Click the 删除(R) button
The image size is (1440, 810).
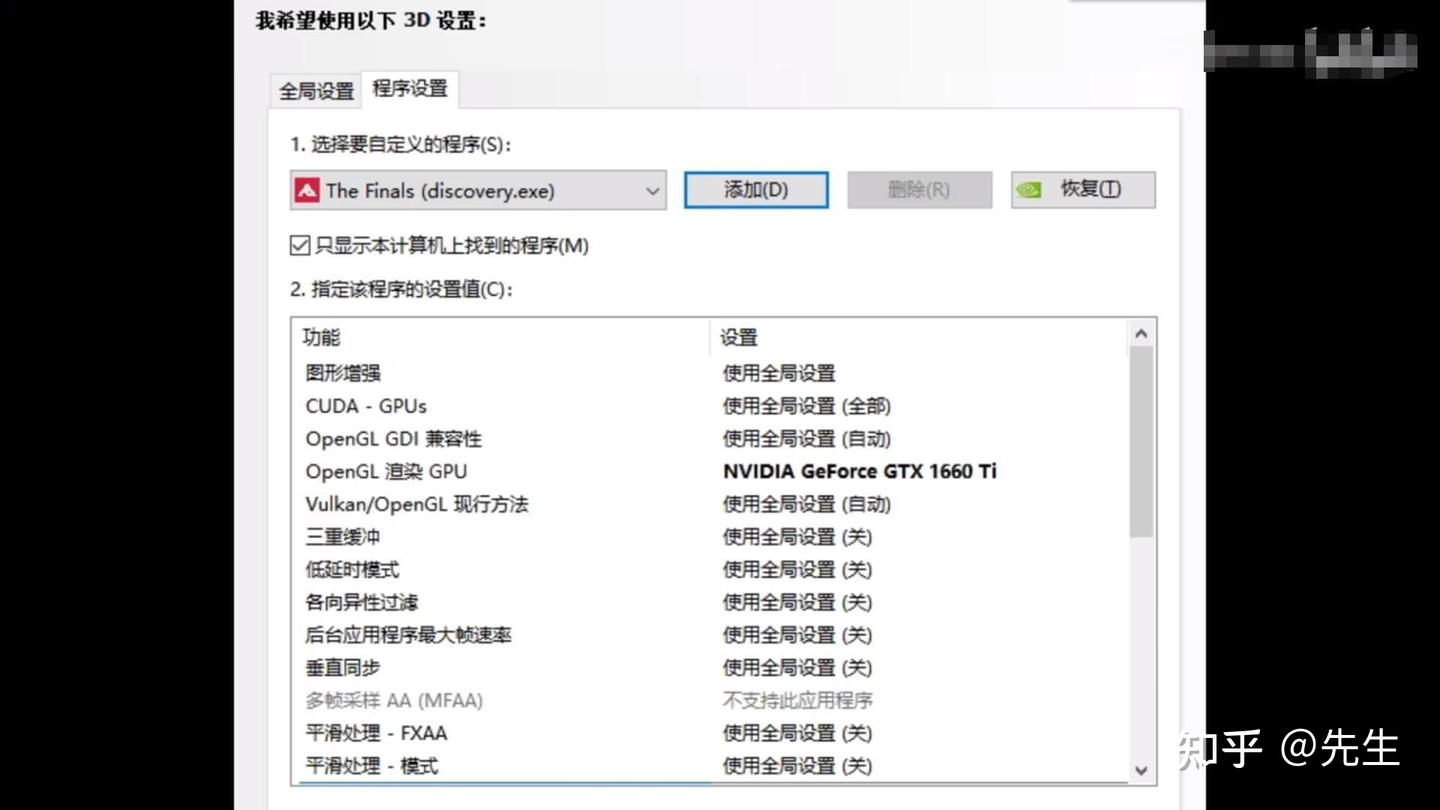point(919,190)
